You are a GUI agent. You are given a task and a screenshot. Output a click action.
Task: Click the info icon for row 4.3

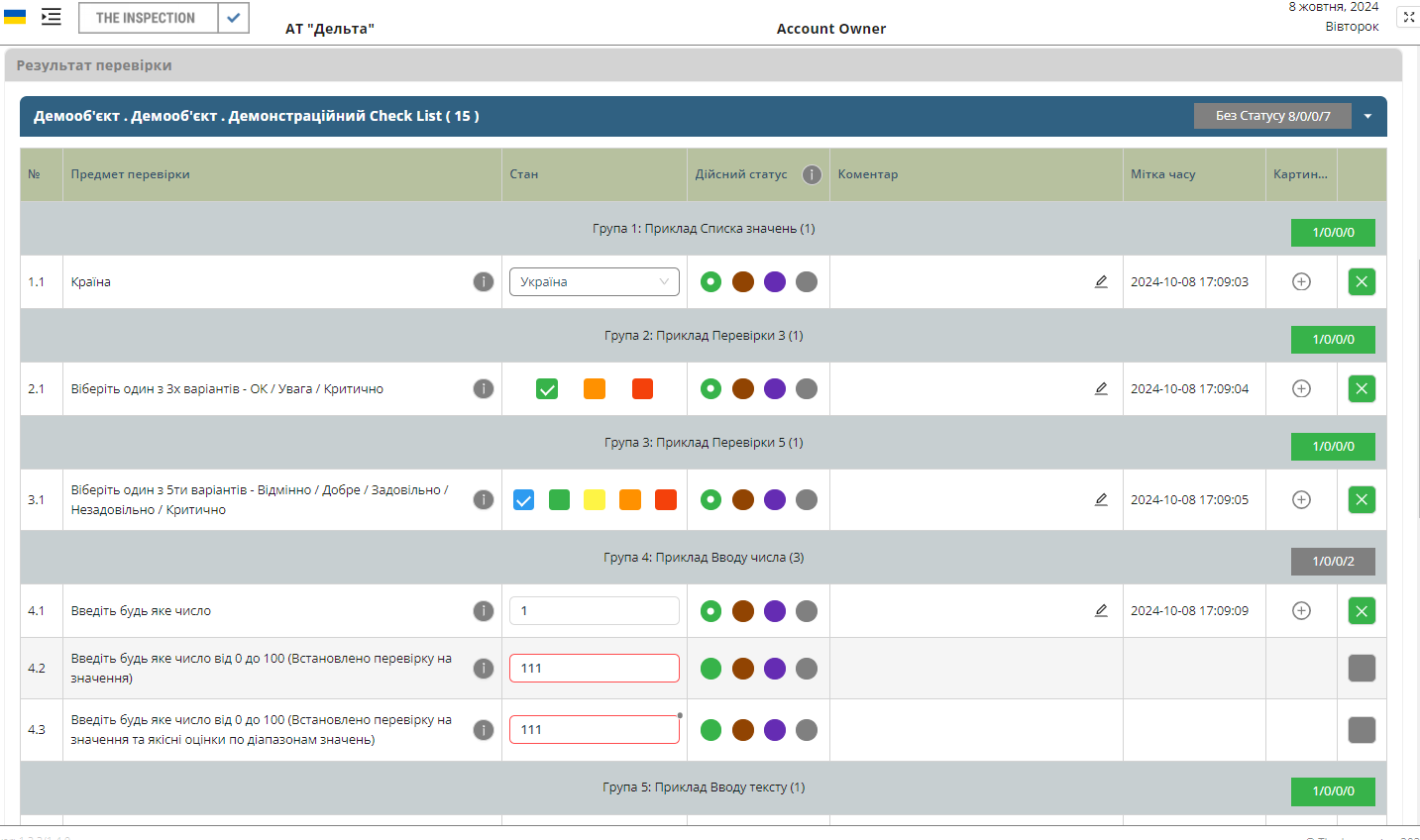(x=483, y=730)
